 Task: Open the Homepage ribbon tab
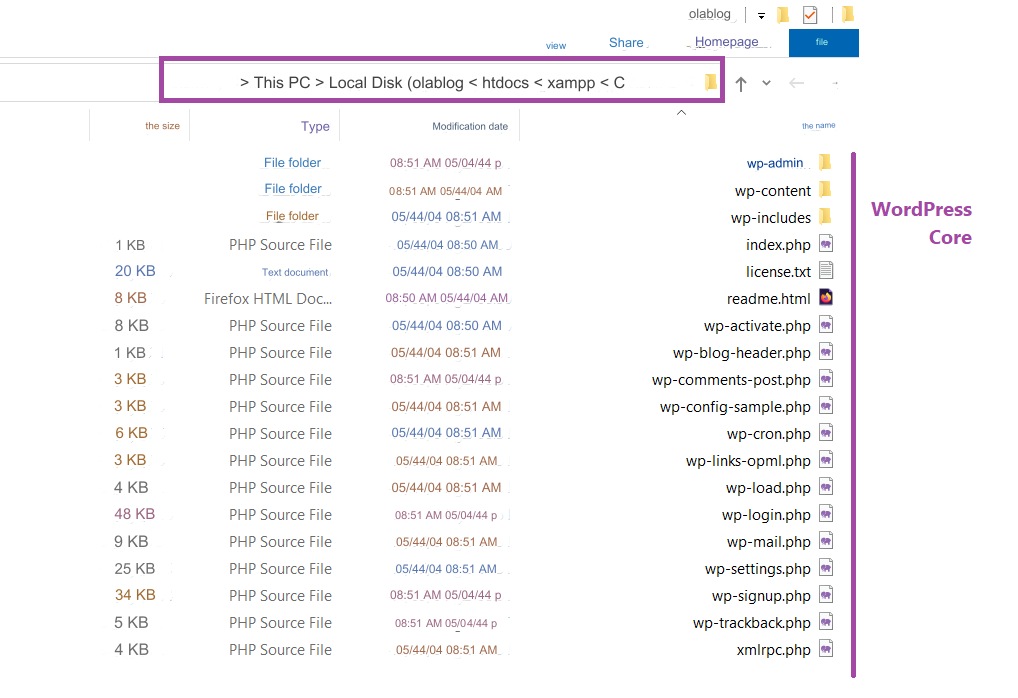click(726, 42)
